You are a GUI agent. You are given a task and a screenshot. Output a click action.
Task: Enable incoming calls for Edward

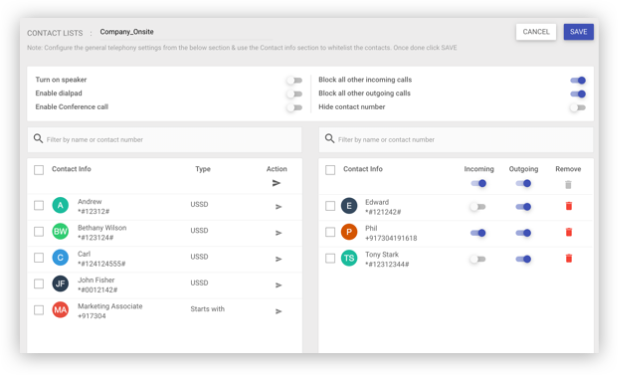pyautogui.click(x=478, y=206)
